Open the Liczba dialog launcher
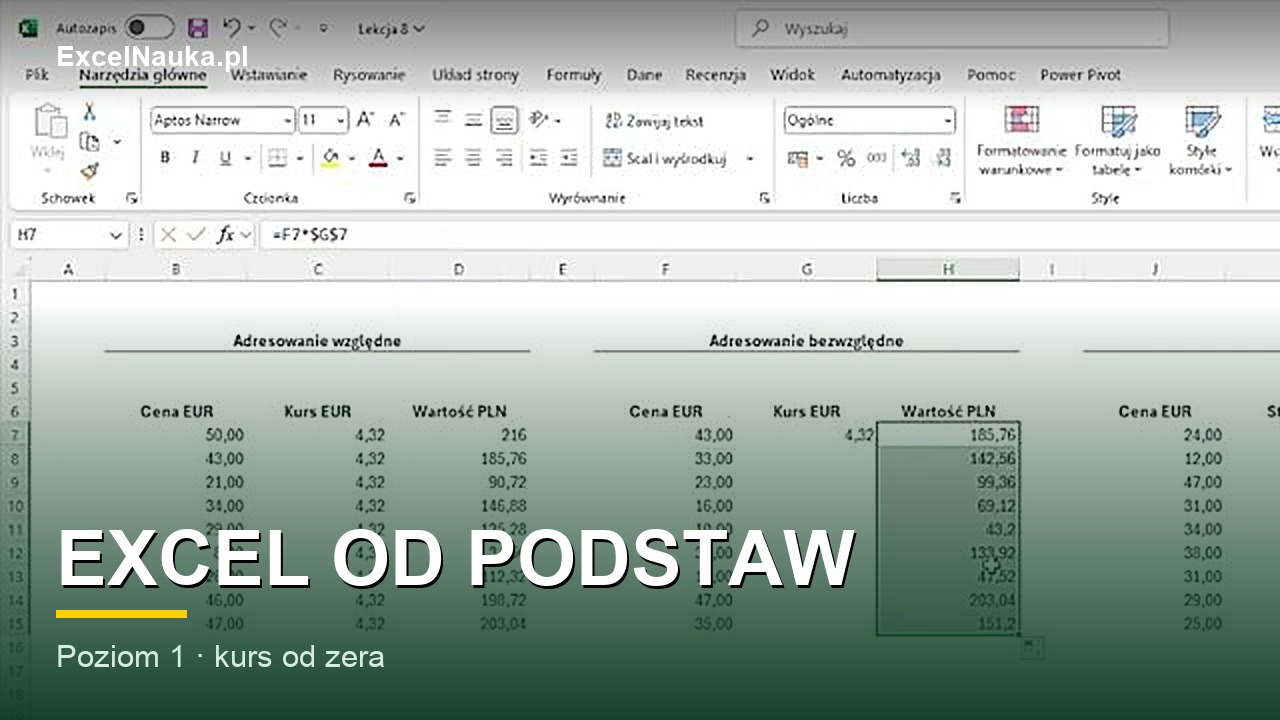1280x720 pixels. 955,198
